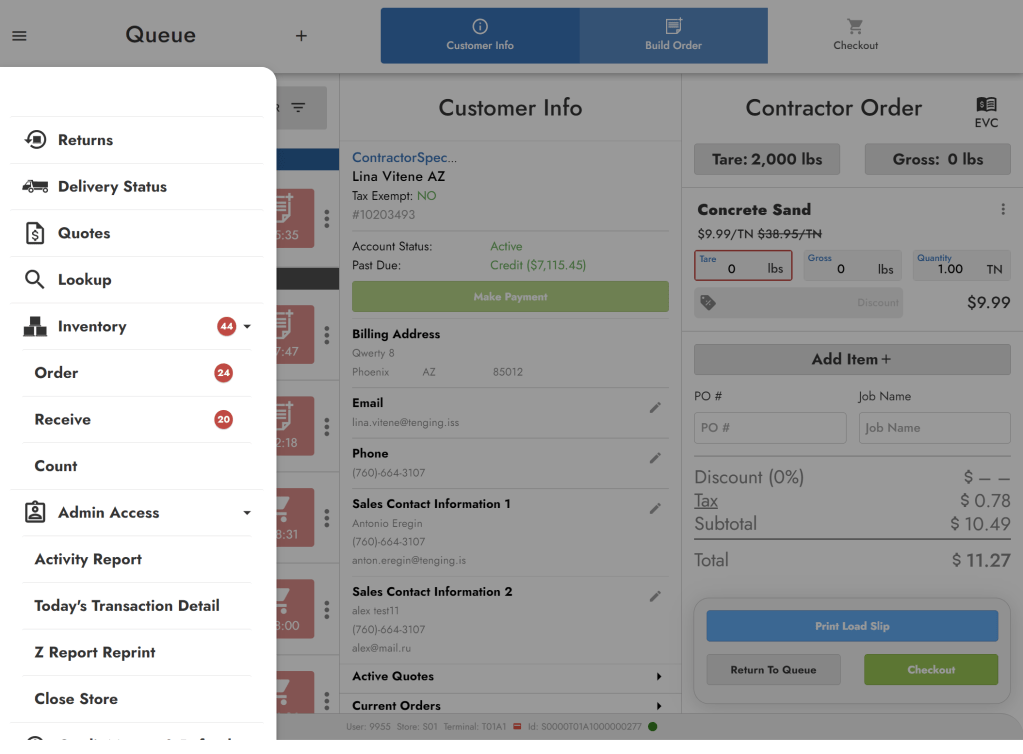
Task: Collapse the Admin Access submenu arrow
Action: tap(247, 513)
